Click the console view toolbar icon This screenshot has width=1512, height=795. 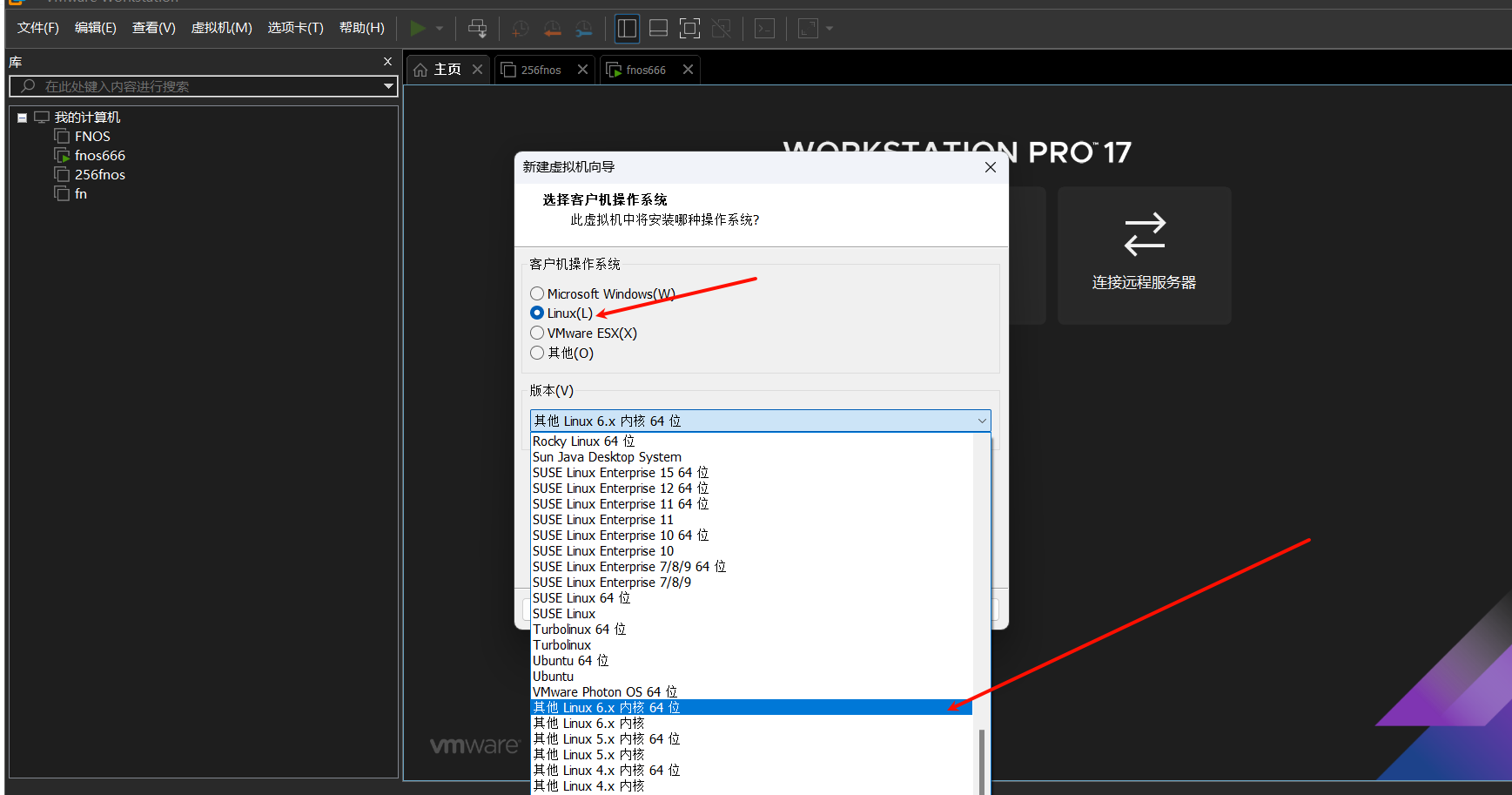pos(764,28)
